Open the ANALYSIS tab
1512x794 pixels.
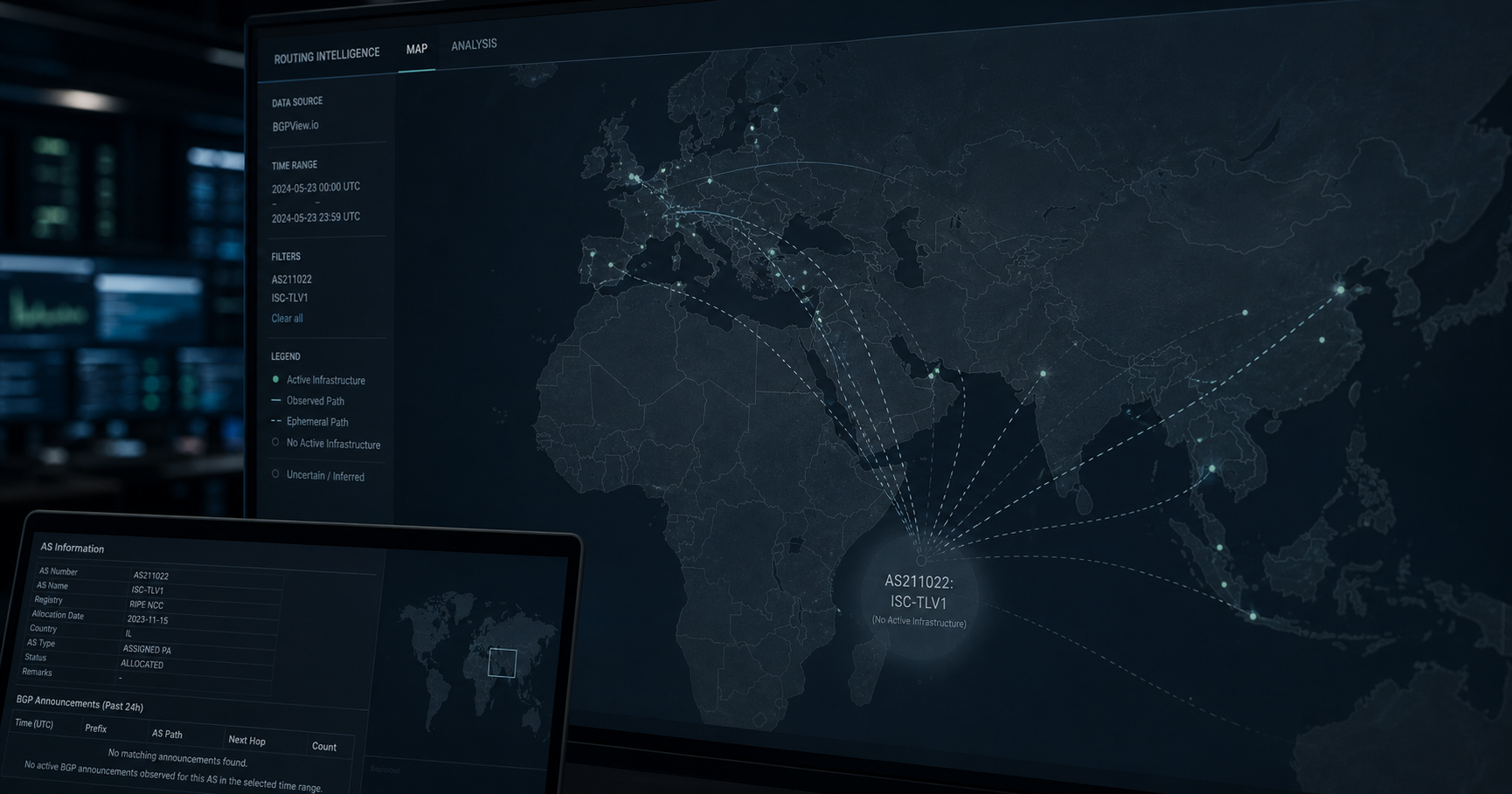(474, 45)
